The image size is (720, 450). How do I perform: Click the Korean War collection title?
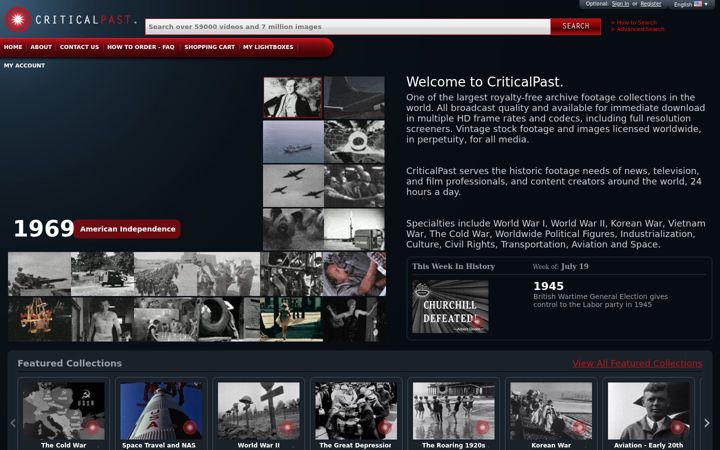tap(551, 445)
